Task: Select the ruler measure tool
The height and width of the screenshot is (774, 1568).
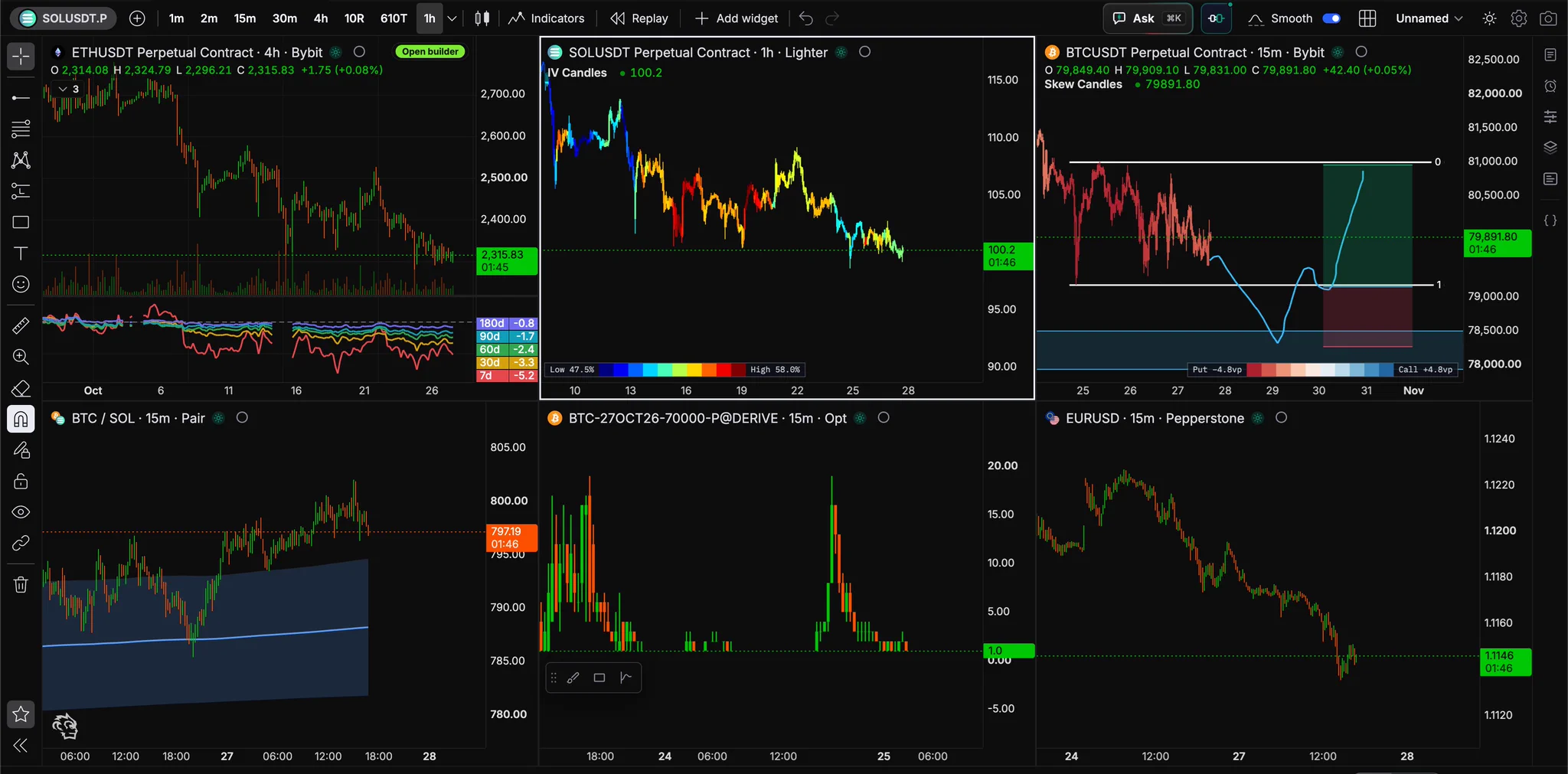Action: pos(21,326)
